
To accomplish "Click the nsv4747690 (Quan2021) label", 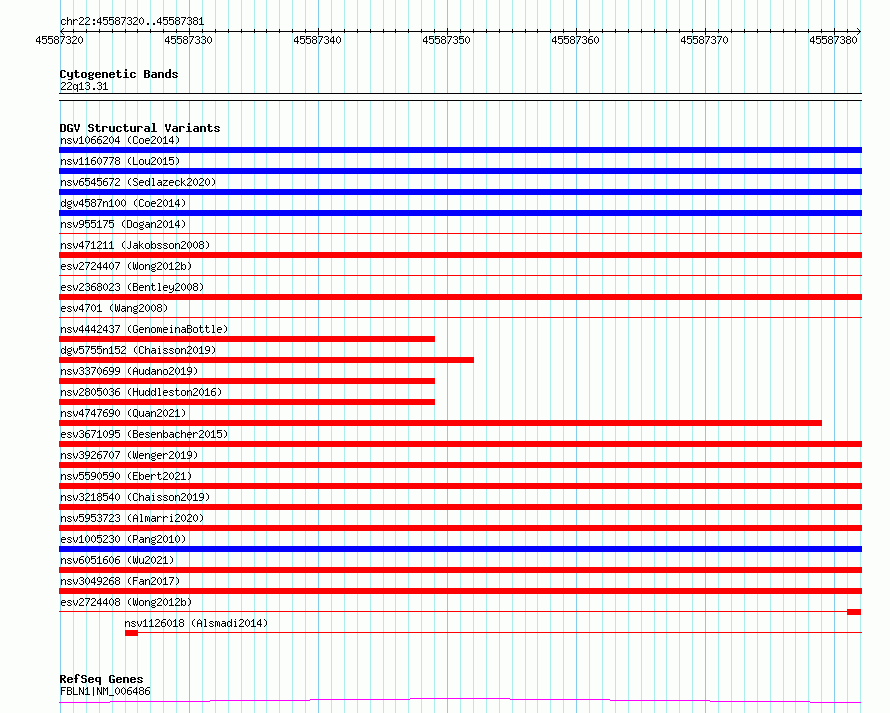I will (x=123, y=413).
